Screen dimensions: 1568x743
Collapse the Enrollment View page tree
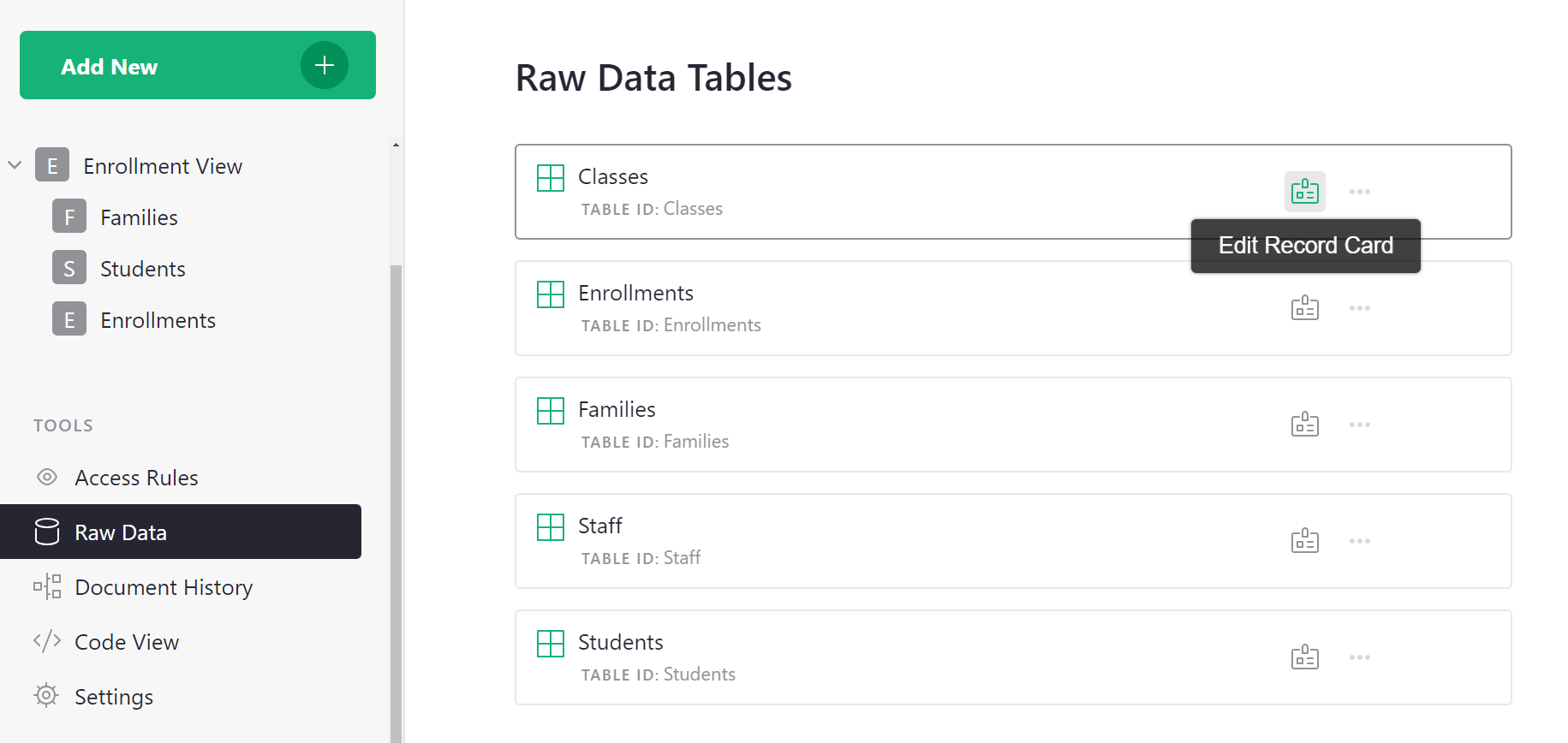(15, 165)
